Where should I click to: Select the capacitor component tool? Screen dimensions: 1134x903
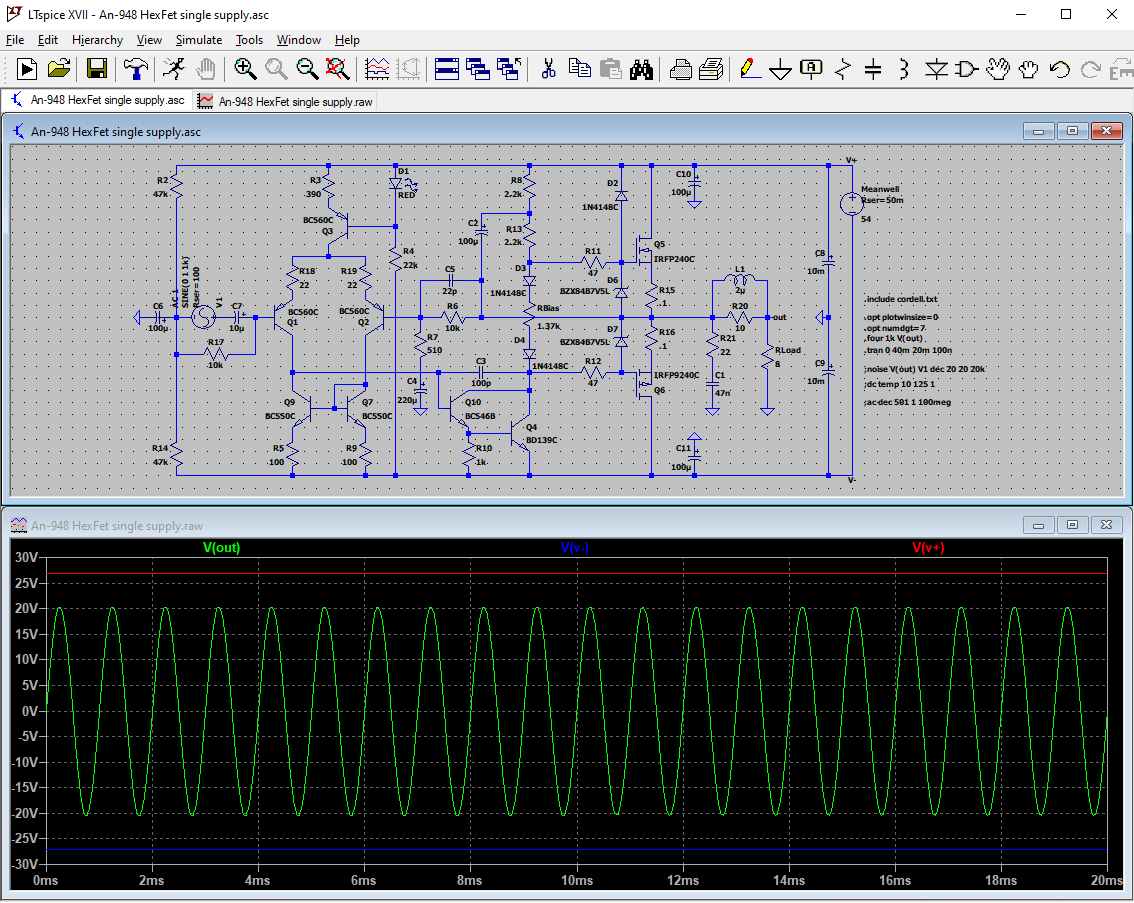873,69
